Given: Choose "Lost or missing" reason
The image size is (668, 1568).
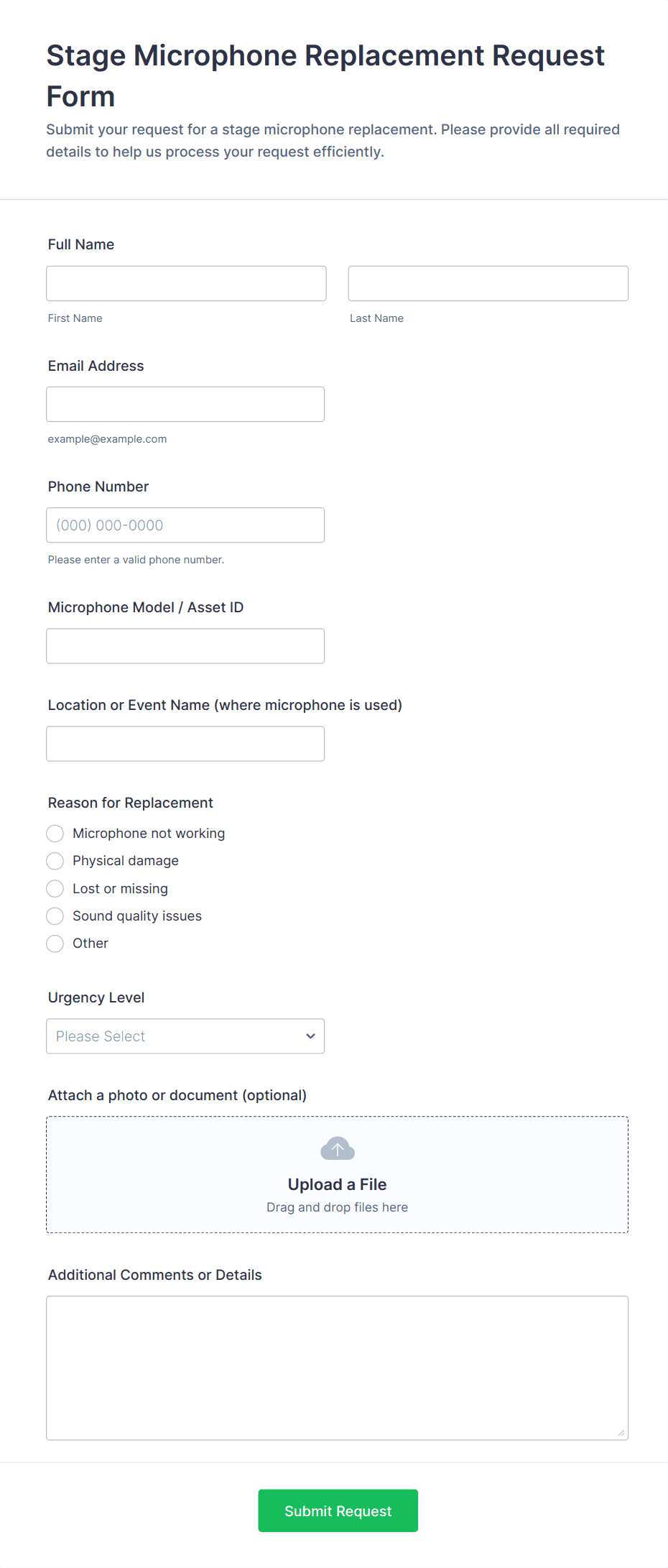Looking at the screenshot, I should click(x=55, y=888).
